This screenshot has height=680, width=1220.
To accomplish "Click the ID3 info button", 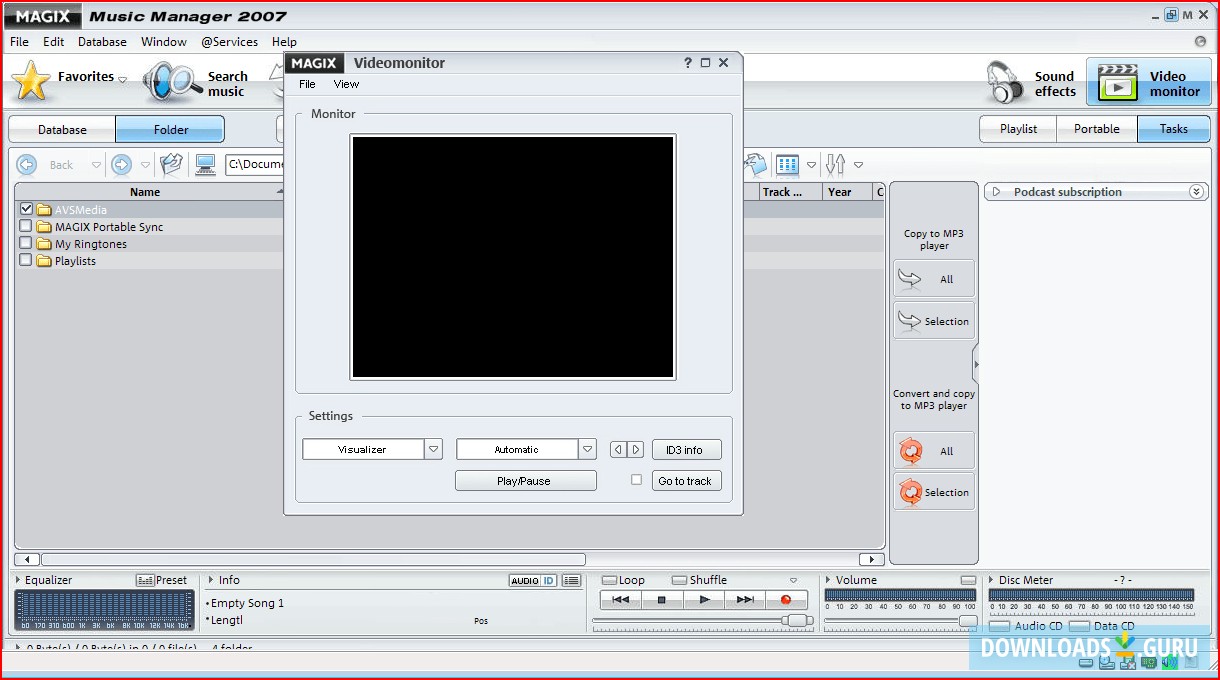I will 686,448.
